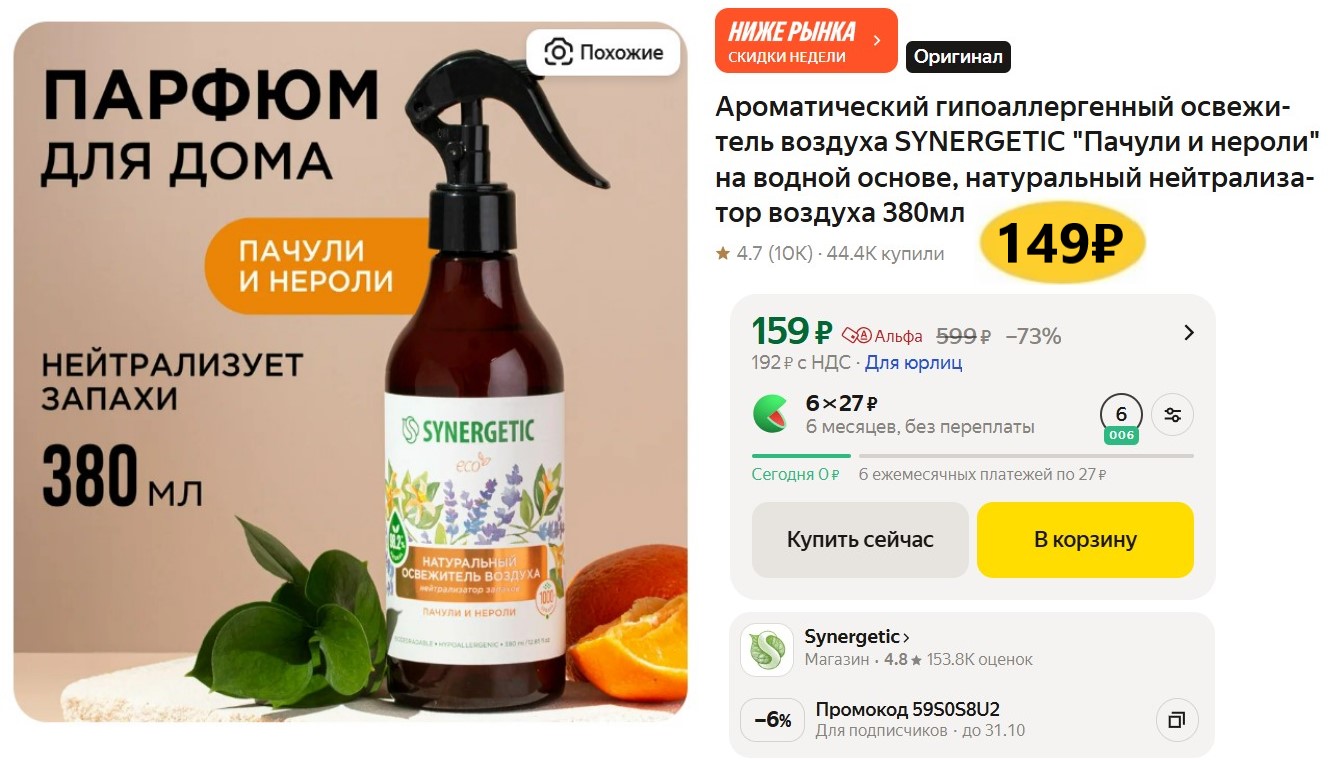The width and height of the screenshot is (1330, 772).
Task: Click the green Split installment logo
Action: click(770, 414)
